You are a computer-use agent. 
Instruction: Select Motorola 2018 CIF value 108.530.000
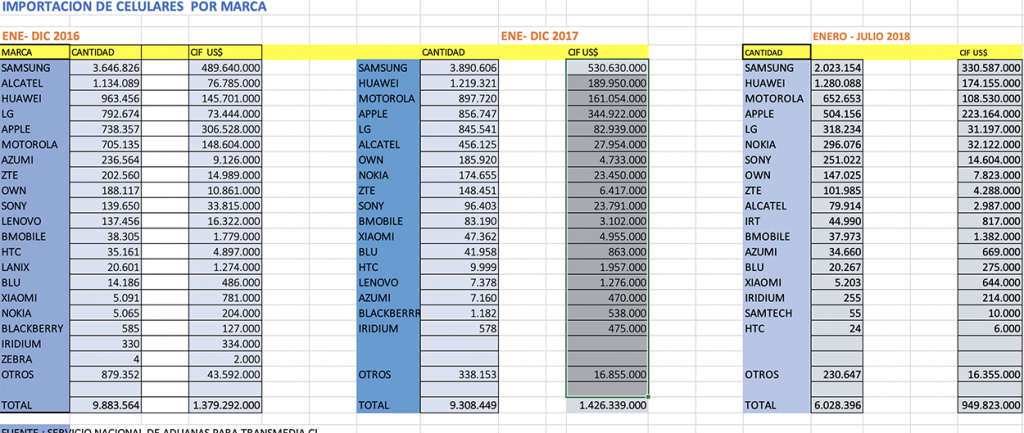990,99
